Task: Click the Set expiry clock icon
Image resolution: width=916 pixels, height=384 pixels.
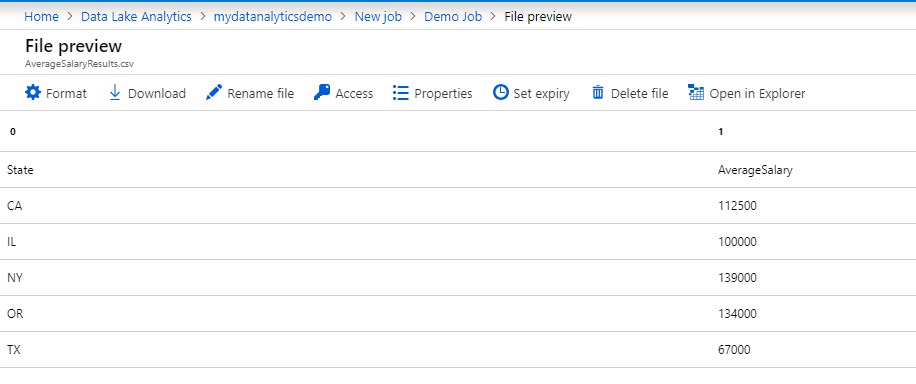Action: pos(501,93)
